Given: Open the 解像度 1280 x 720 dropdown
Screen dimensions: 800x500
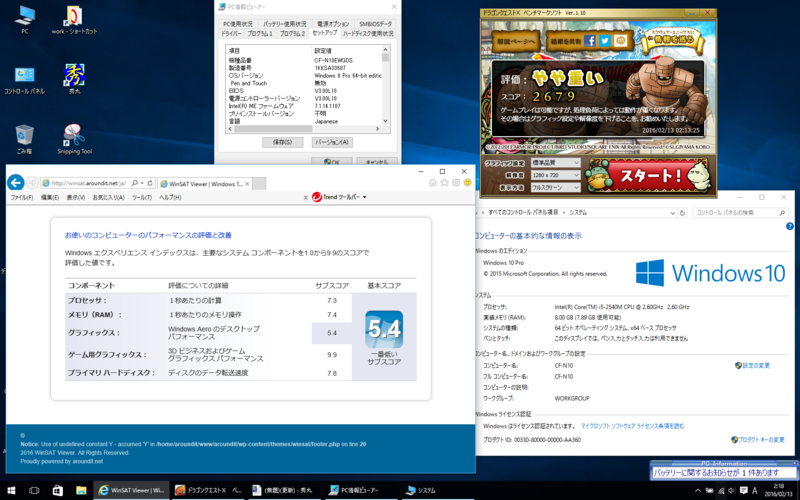Looking at the screenshot, I should click(556, 175).
